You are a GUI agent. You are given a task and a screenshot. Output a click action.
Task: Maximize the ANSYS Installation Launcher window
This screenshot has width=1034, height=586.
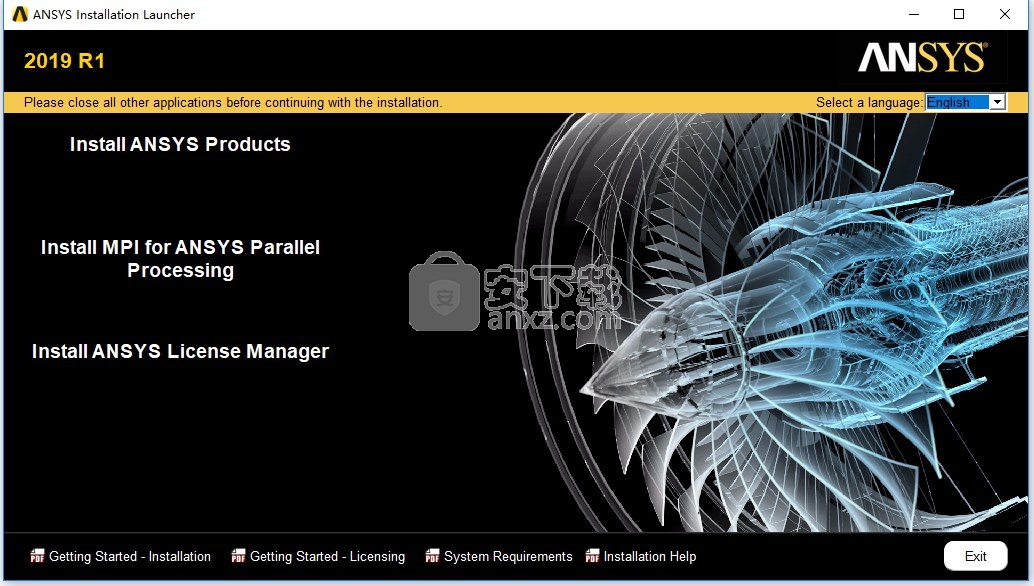click(x=959, y=15)
